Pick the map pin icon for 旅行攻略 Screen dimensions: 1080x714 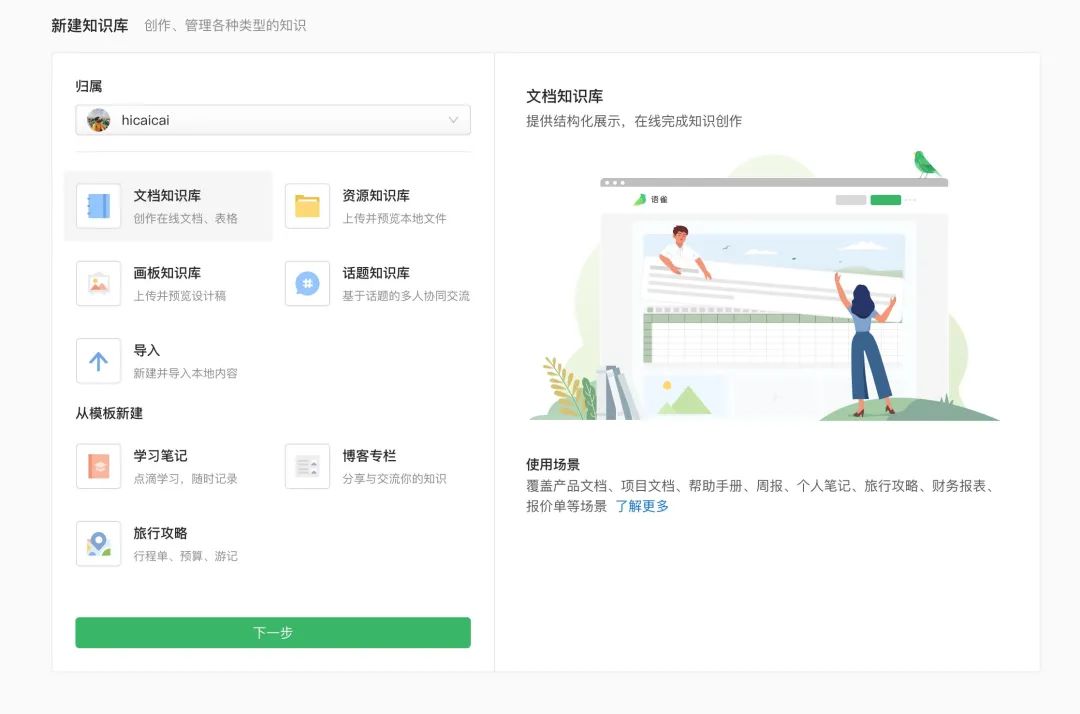click(98, 543)
